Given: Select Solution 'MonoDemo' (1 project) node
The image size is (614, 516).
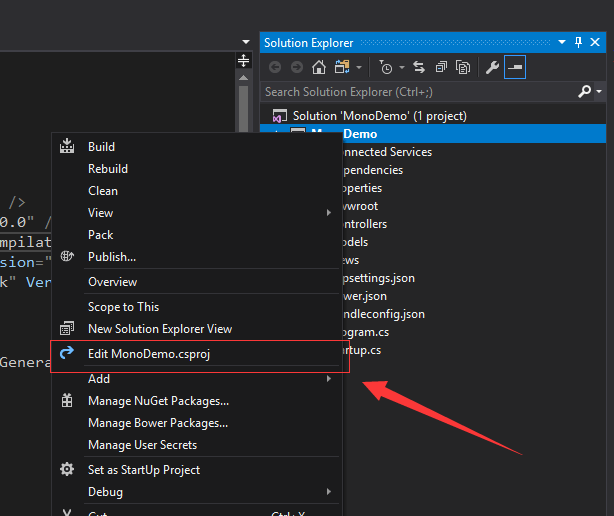Looking at the screenshot, I should tap(379, 116).
